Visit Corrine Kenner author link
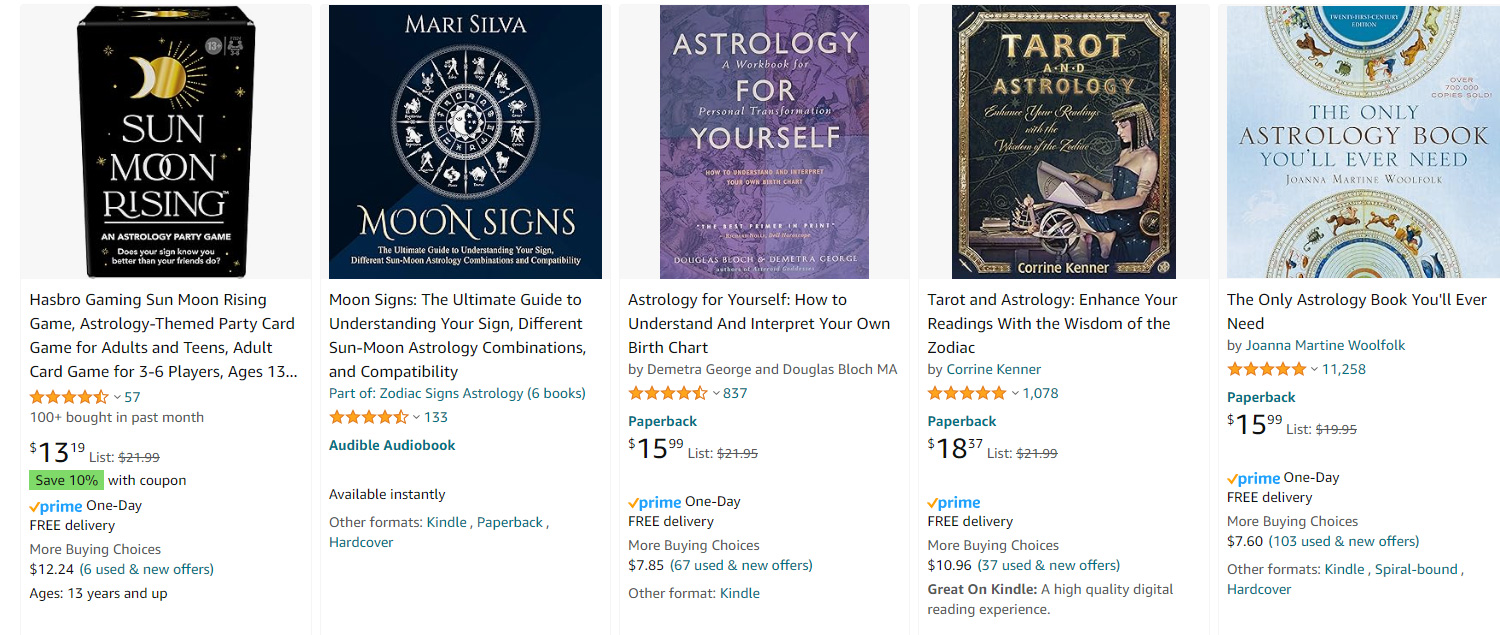 [x=993, y=369]
